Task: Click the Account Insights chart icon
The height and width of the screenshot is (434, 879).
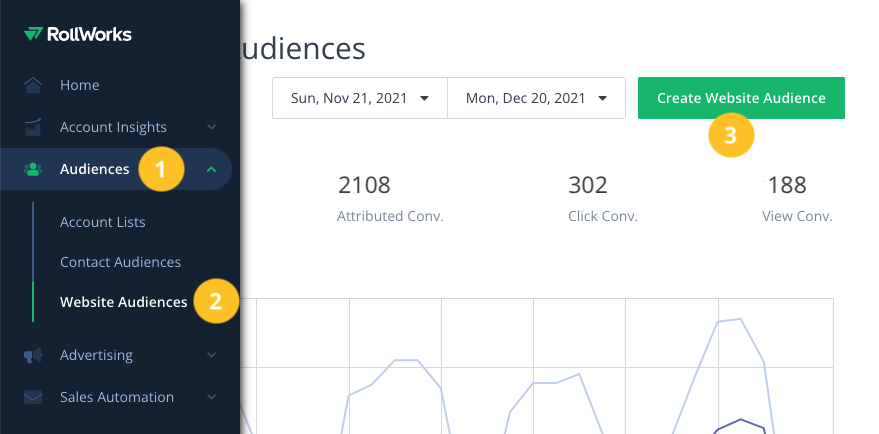Action: [x=34, y=127]
